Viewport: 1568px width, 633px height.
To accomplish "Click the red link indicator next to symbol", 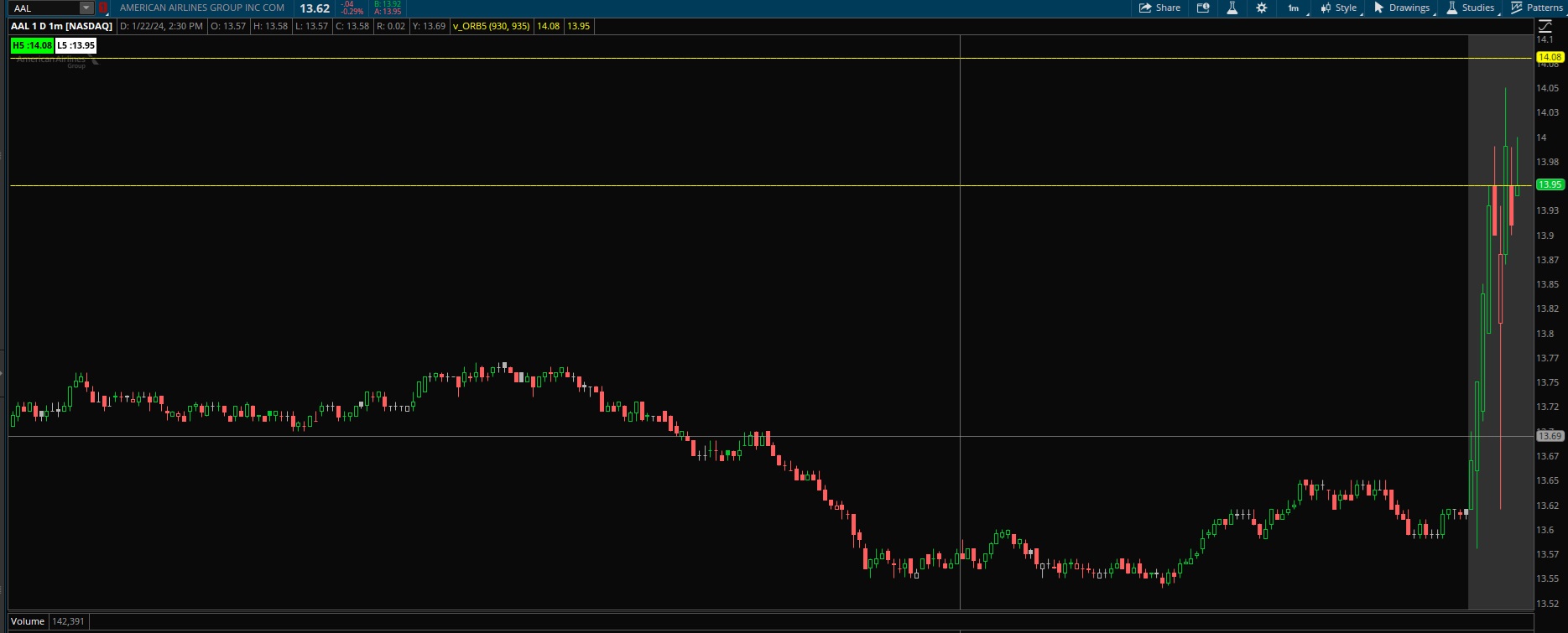I will (103, 8).
